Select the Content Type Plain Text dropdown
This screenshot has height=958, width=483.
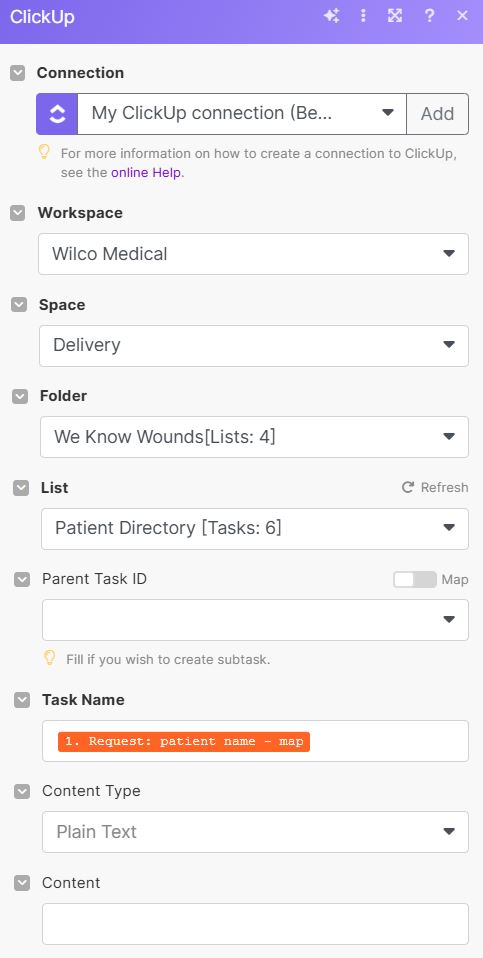[x=255, y=832]
